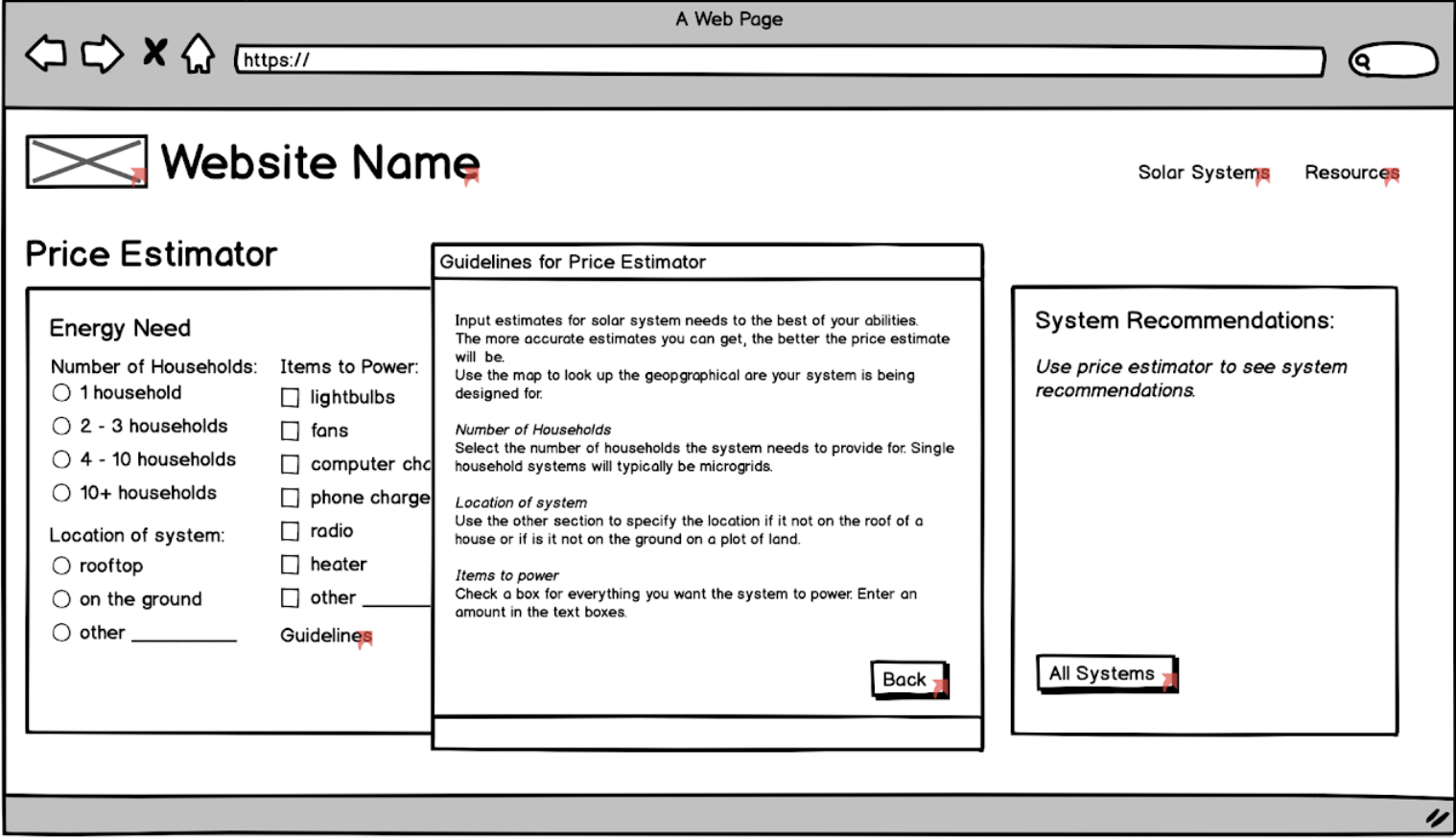Click the All Systems button
Image resolution: width=1456 pixels, height=840 pixels.
click(1107, 674)
